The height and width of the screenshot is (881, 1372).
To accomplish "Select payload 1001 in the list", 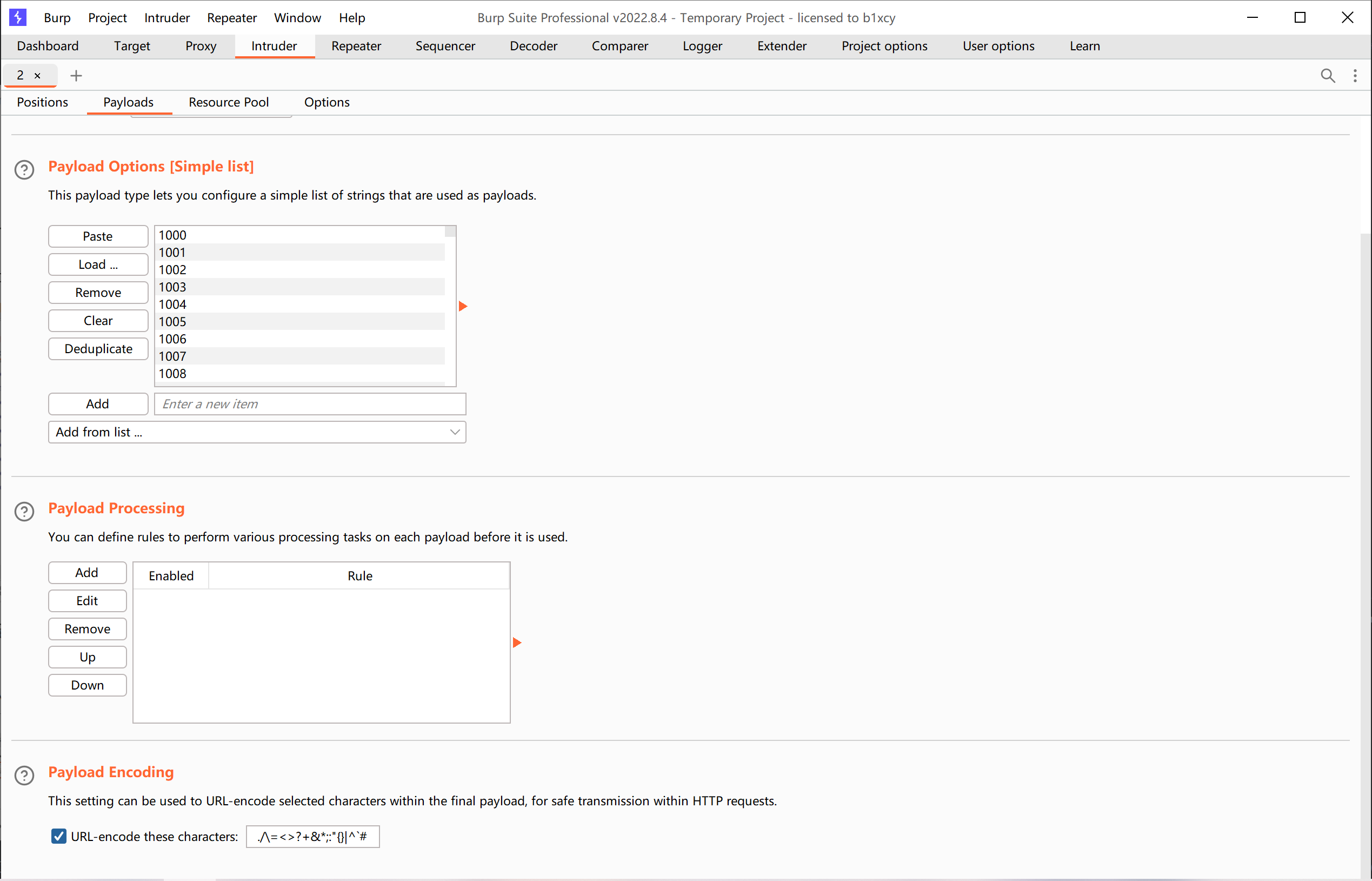I will 300,252.
